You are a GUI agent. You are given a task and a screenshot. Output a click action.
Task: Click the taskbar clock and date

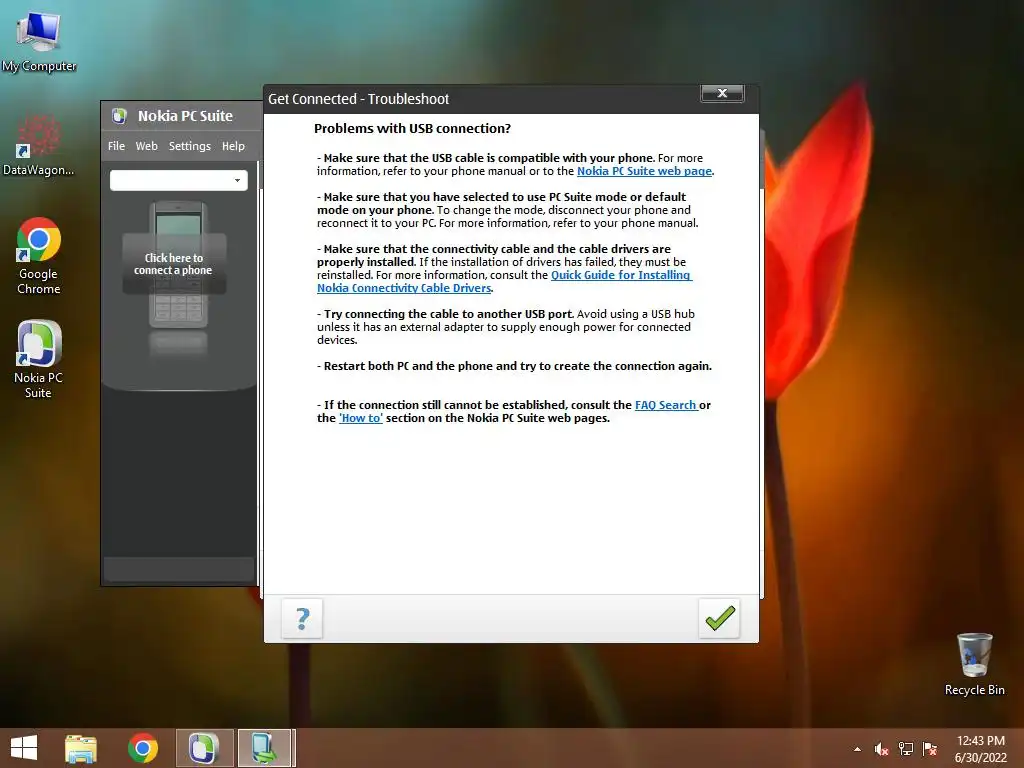point(980,749)
